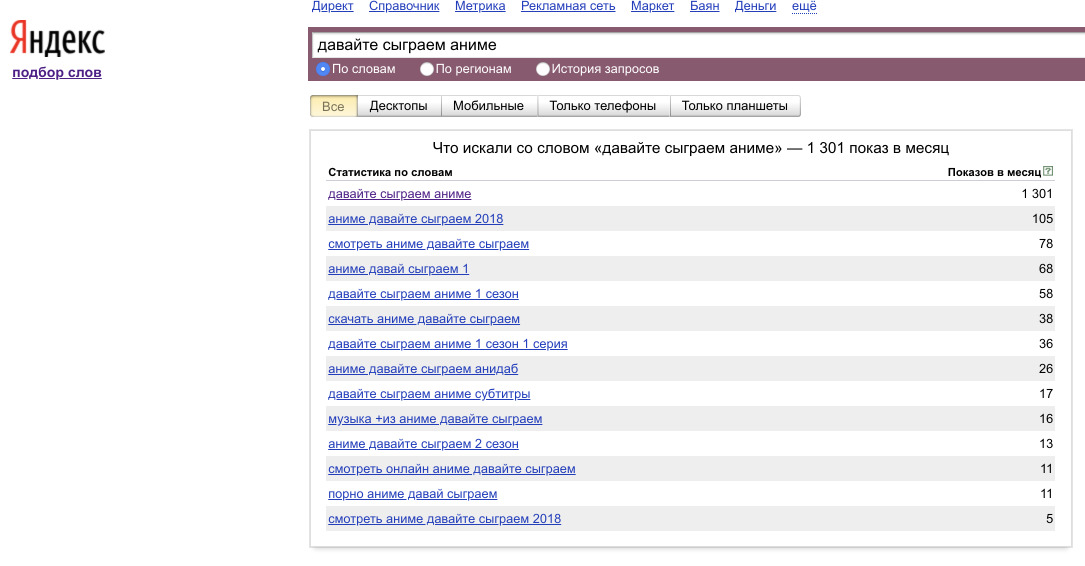Click the help icon next to Показов в месяц
Screen dimensions: 1085x566
coord(1048,172)
